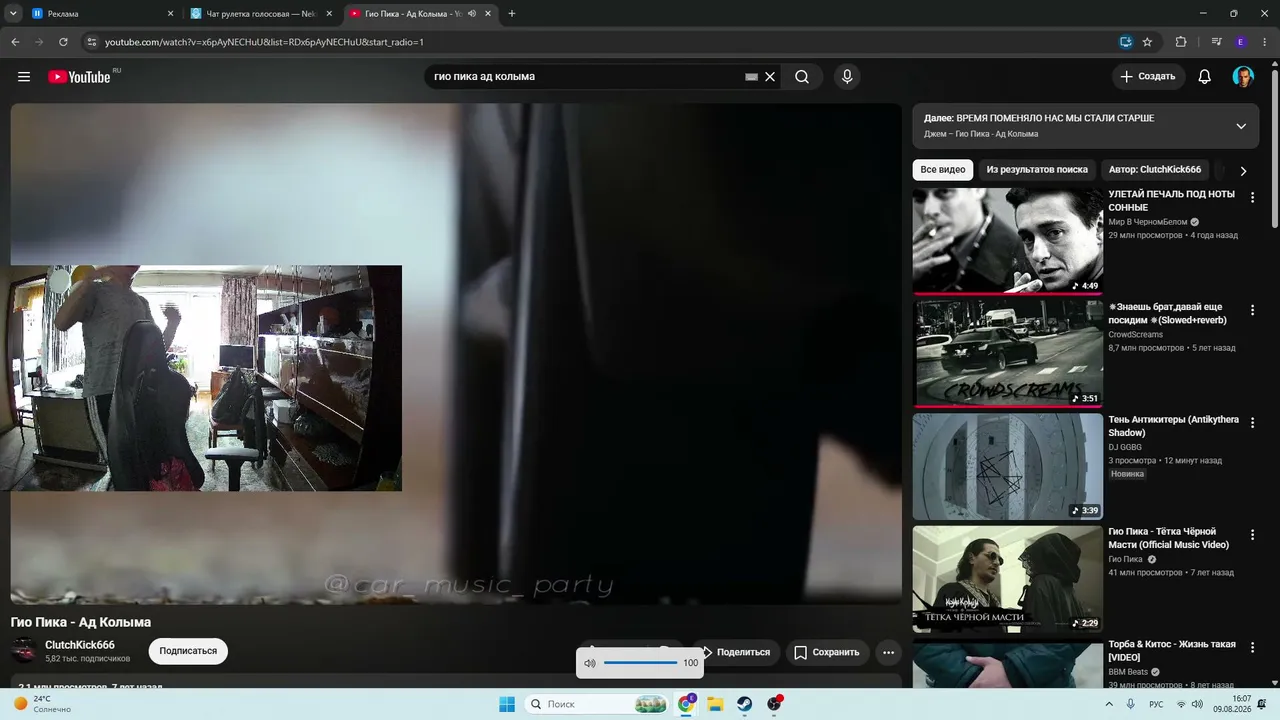
Task: Open Steam from the taskbar
Action: tap(745, 704)
